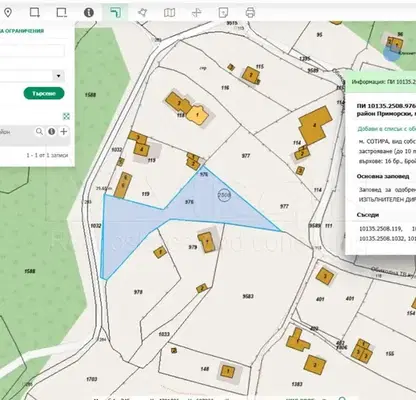This screenshot has height=400, width=416.
Task: Select the polygon drawing tool
Action: 142,13
